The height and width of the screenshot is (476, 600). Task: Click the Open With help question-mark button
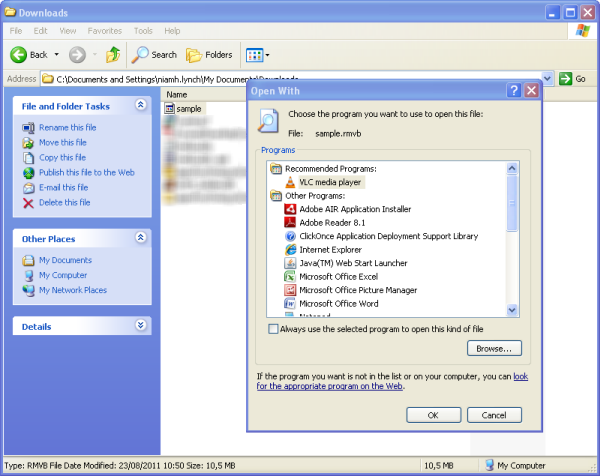pyautogui.click(x=514, y=90)
